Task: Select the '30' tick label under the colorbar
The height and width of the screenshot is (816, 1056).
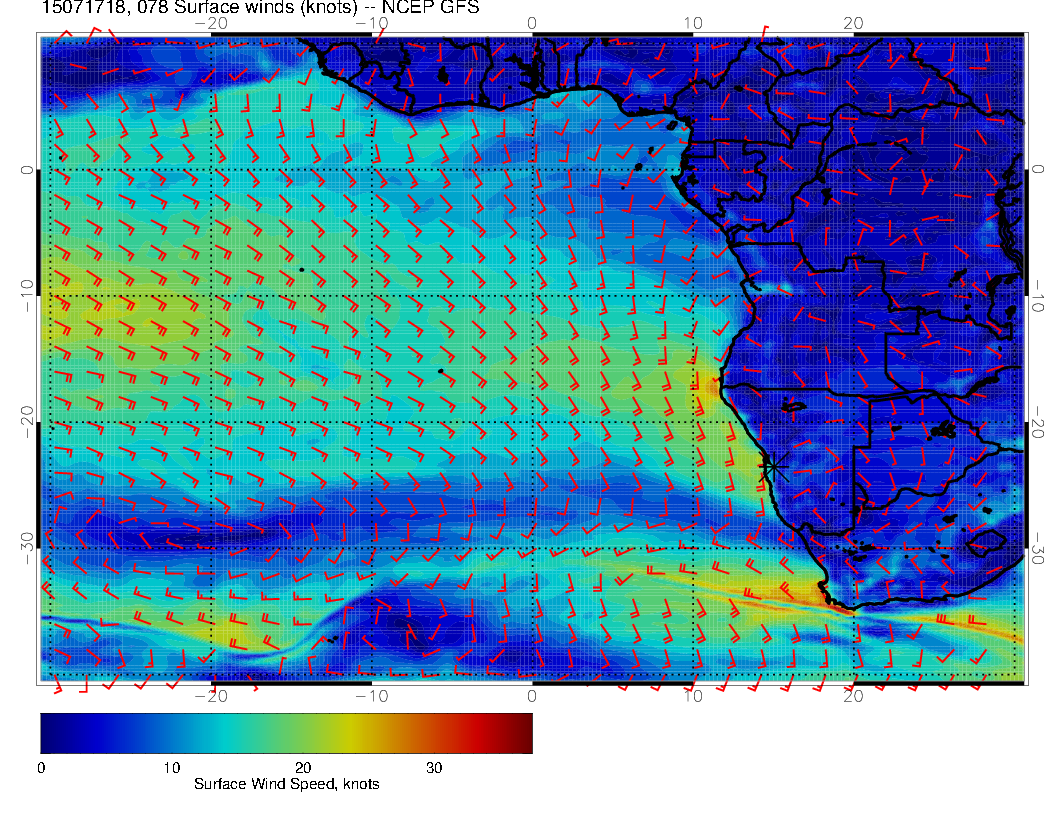Action: pos(434,768)
